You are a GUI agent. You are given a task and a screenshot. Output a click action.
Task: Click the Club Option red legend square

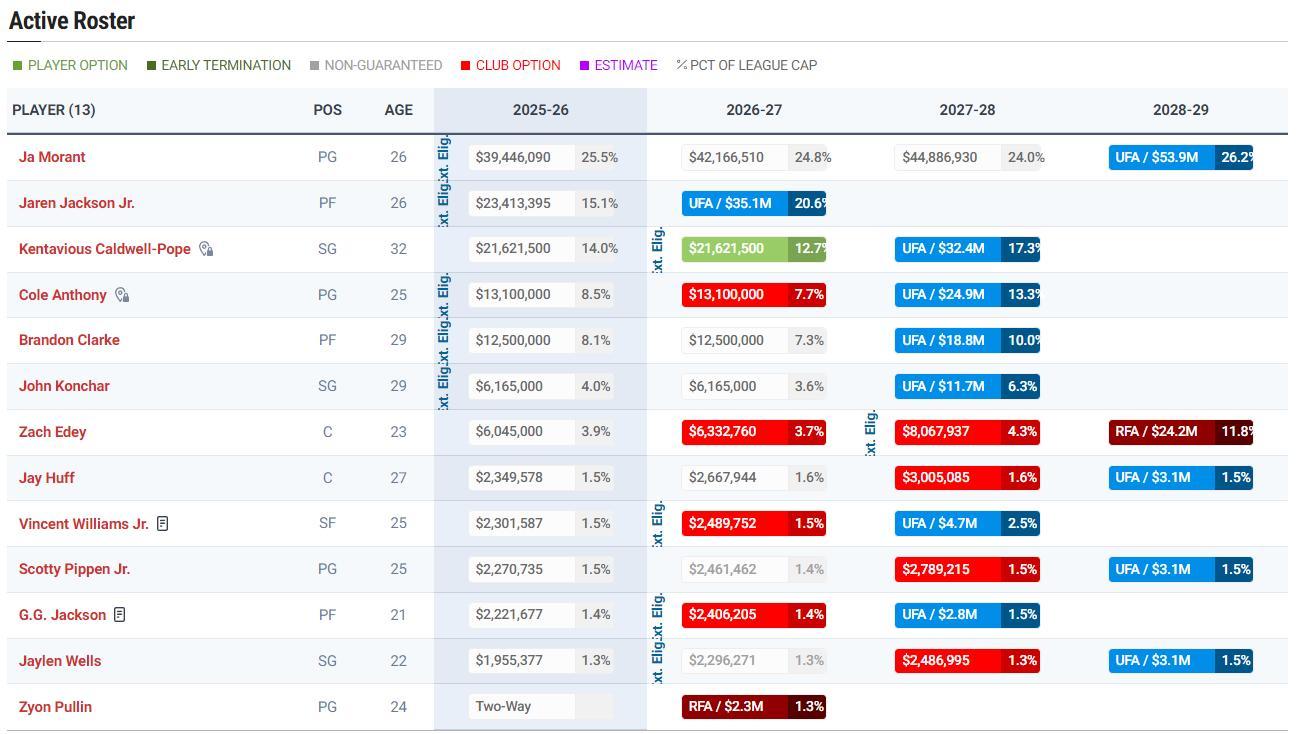[x=465, y=66]
